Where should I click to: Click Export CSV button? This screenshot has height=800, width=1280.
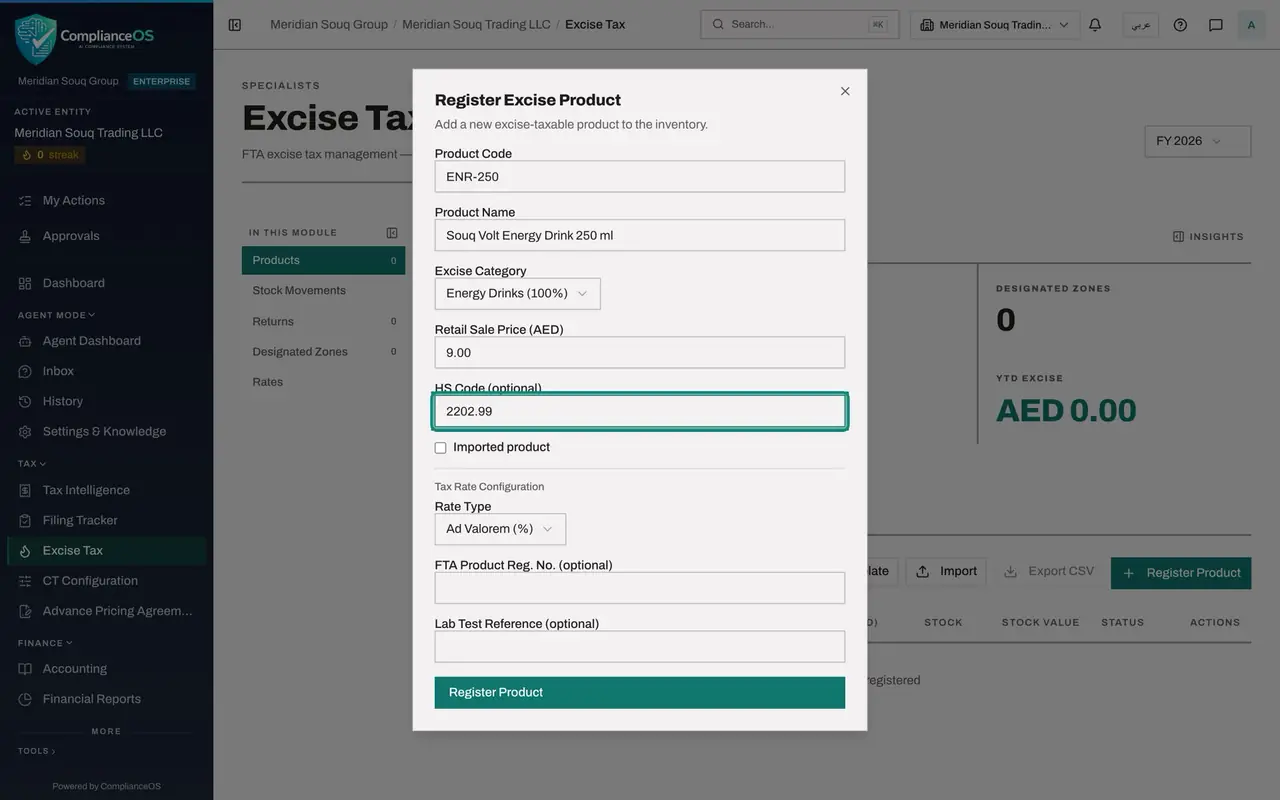click(1049, 572)
